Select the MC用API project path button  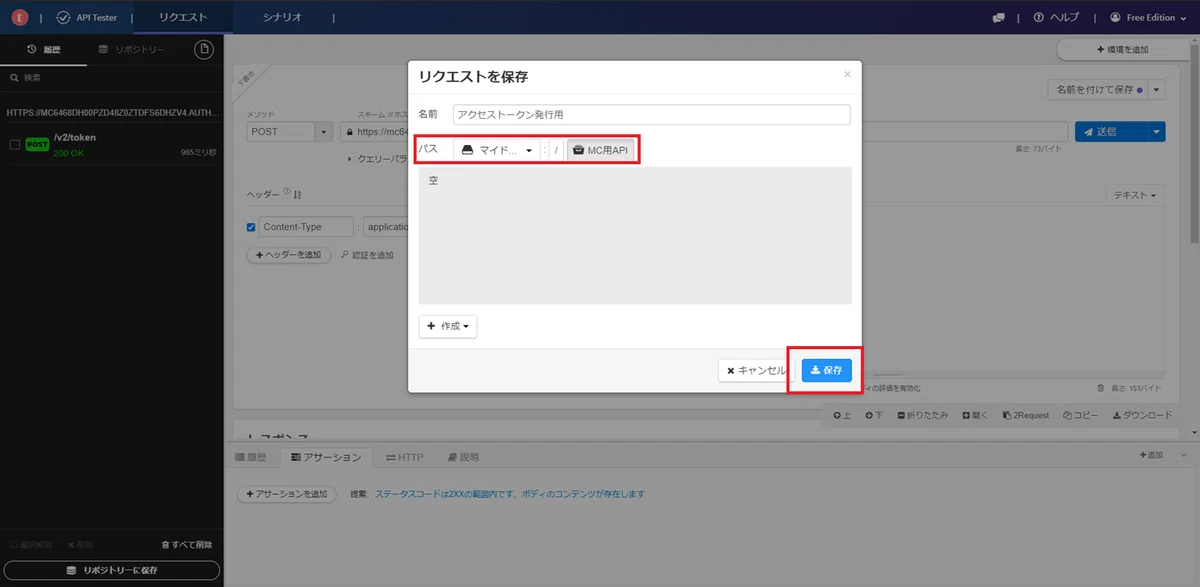[601, 150]
